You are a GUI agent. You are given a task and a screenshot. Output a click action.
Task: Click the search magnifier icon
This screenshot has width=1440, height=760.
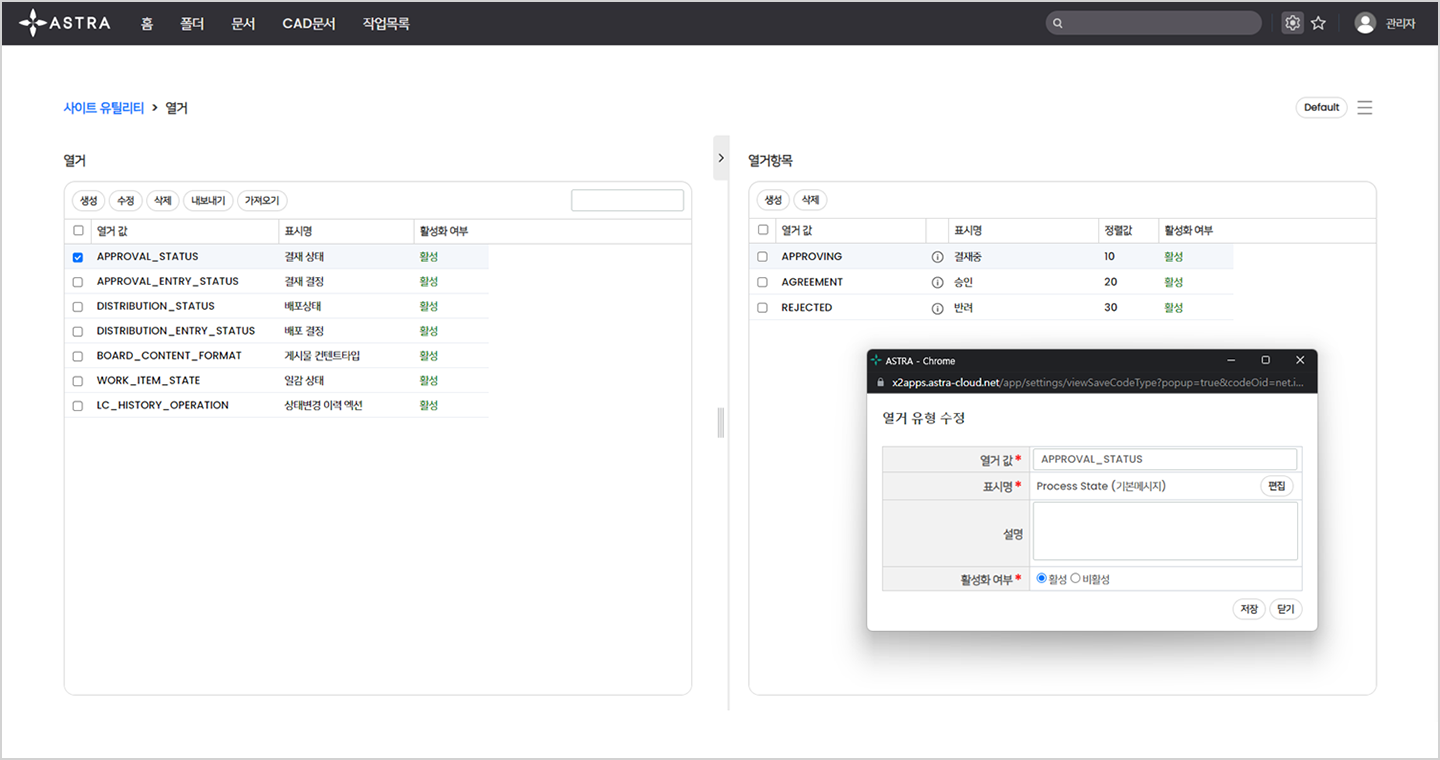point(1058,23)
